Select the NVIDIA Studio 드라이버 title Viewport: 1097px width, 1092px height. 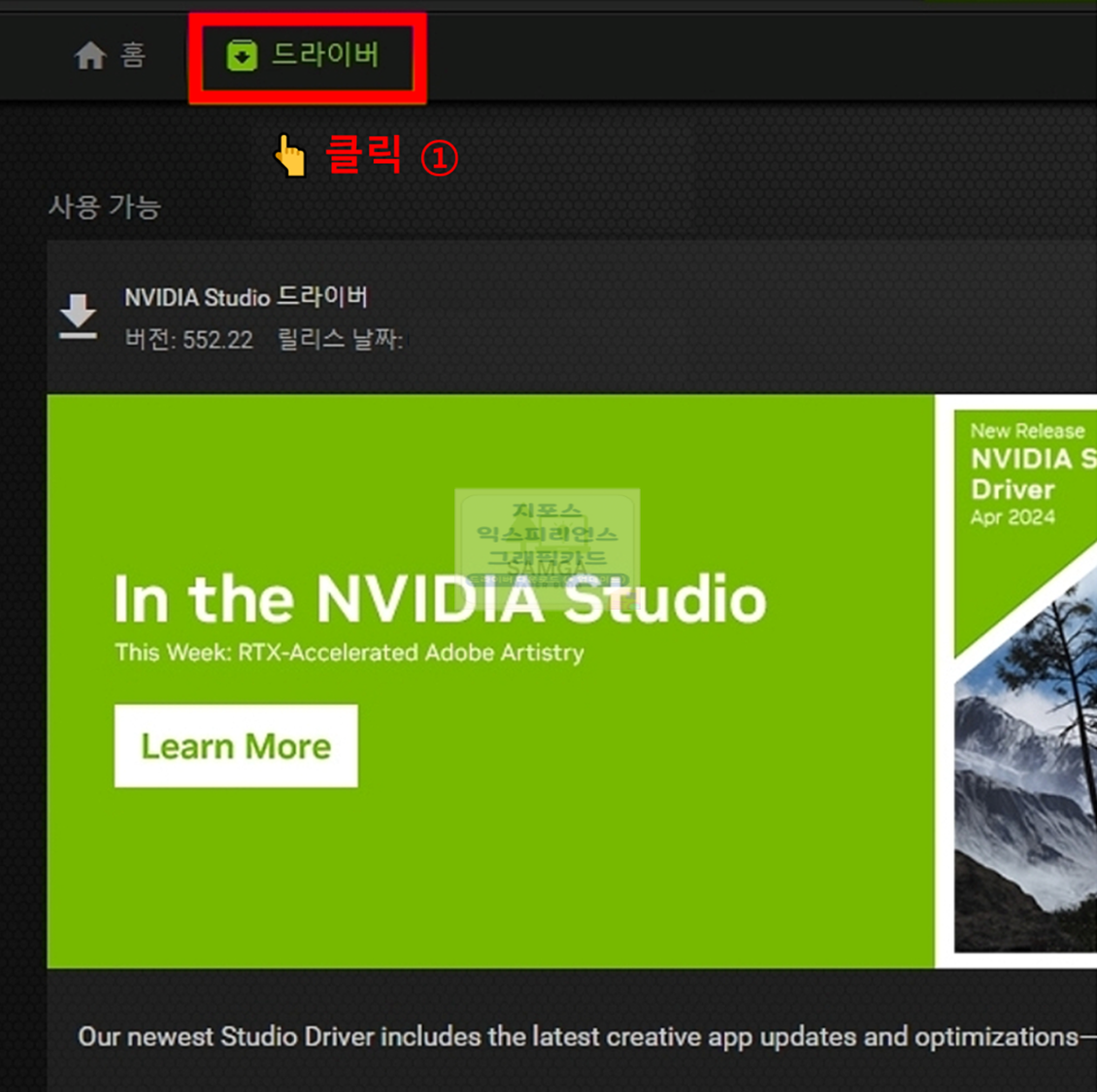click(246, 297)
